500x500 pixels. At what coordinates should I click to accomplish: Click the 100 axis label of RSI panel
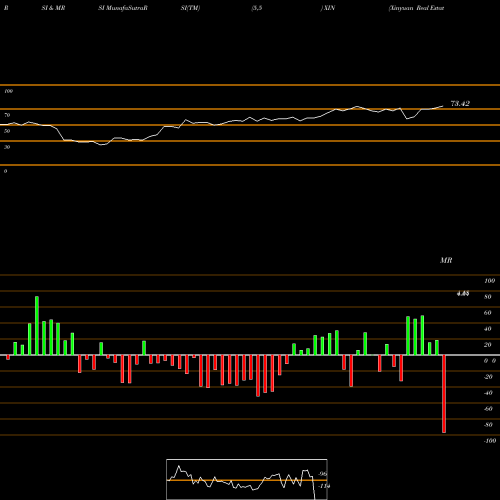(8, 91)
